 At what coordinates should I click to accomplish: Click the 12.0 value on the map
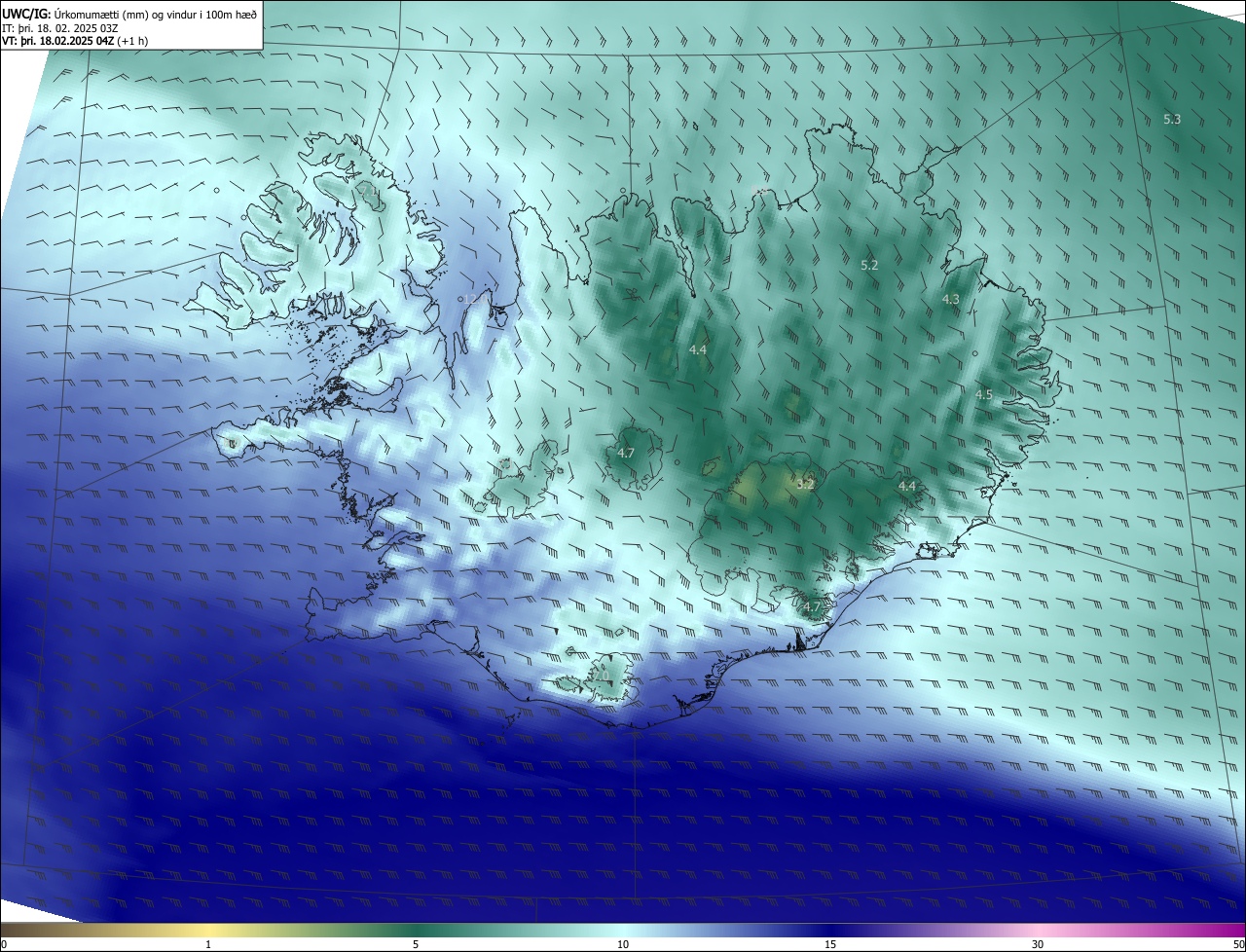[474, 300]
